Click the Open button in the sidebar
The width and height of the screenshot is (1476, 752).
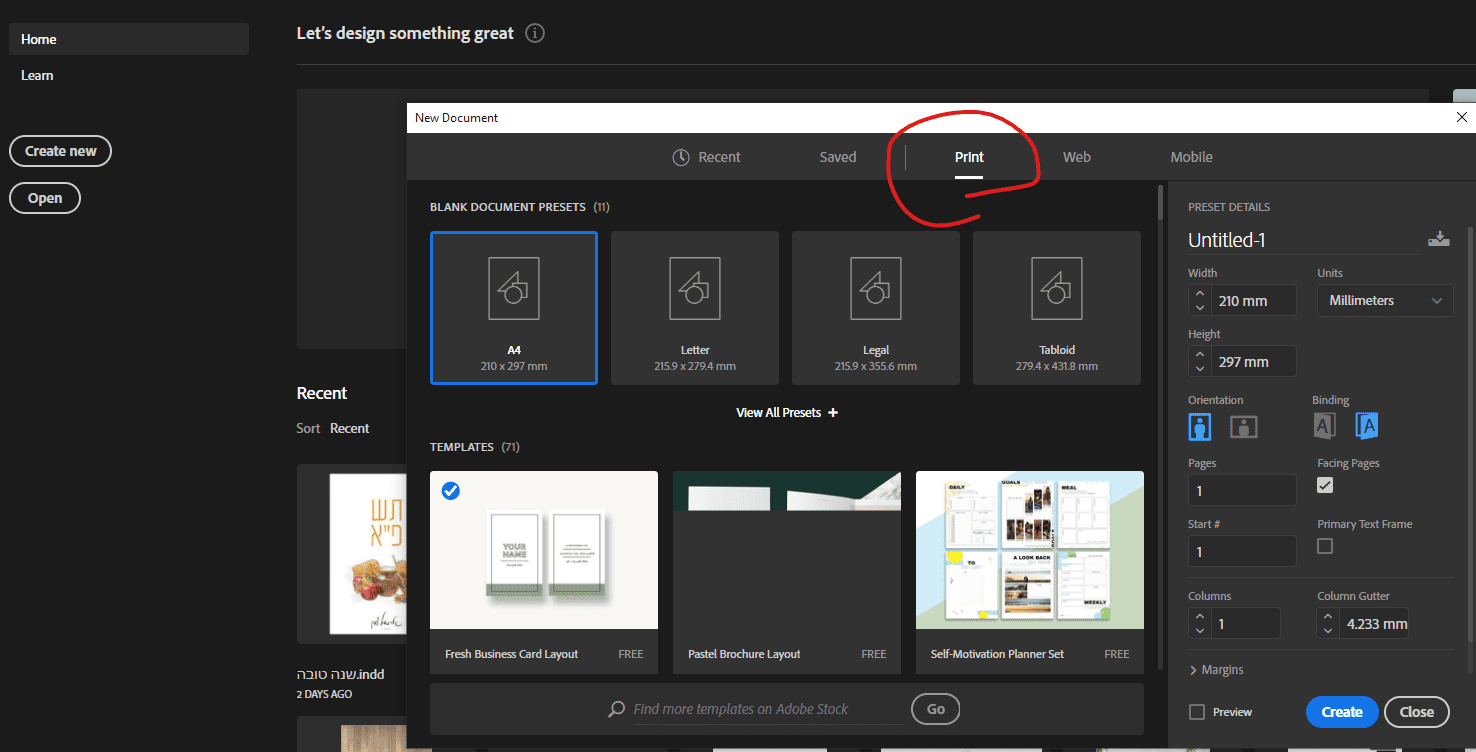click(x=45, y=198)
